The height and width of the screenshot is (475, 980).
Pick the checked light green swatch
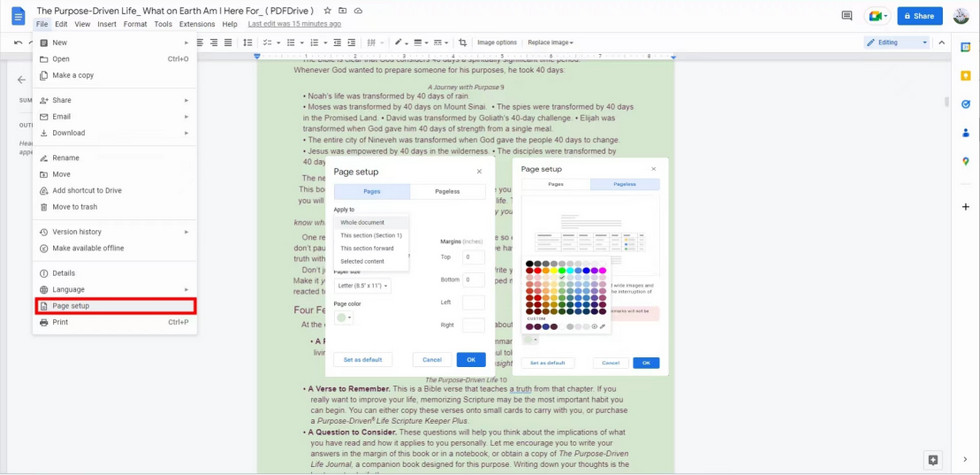562,278
